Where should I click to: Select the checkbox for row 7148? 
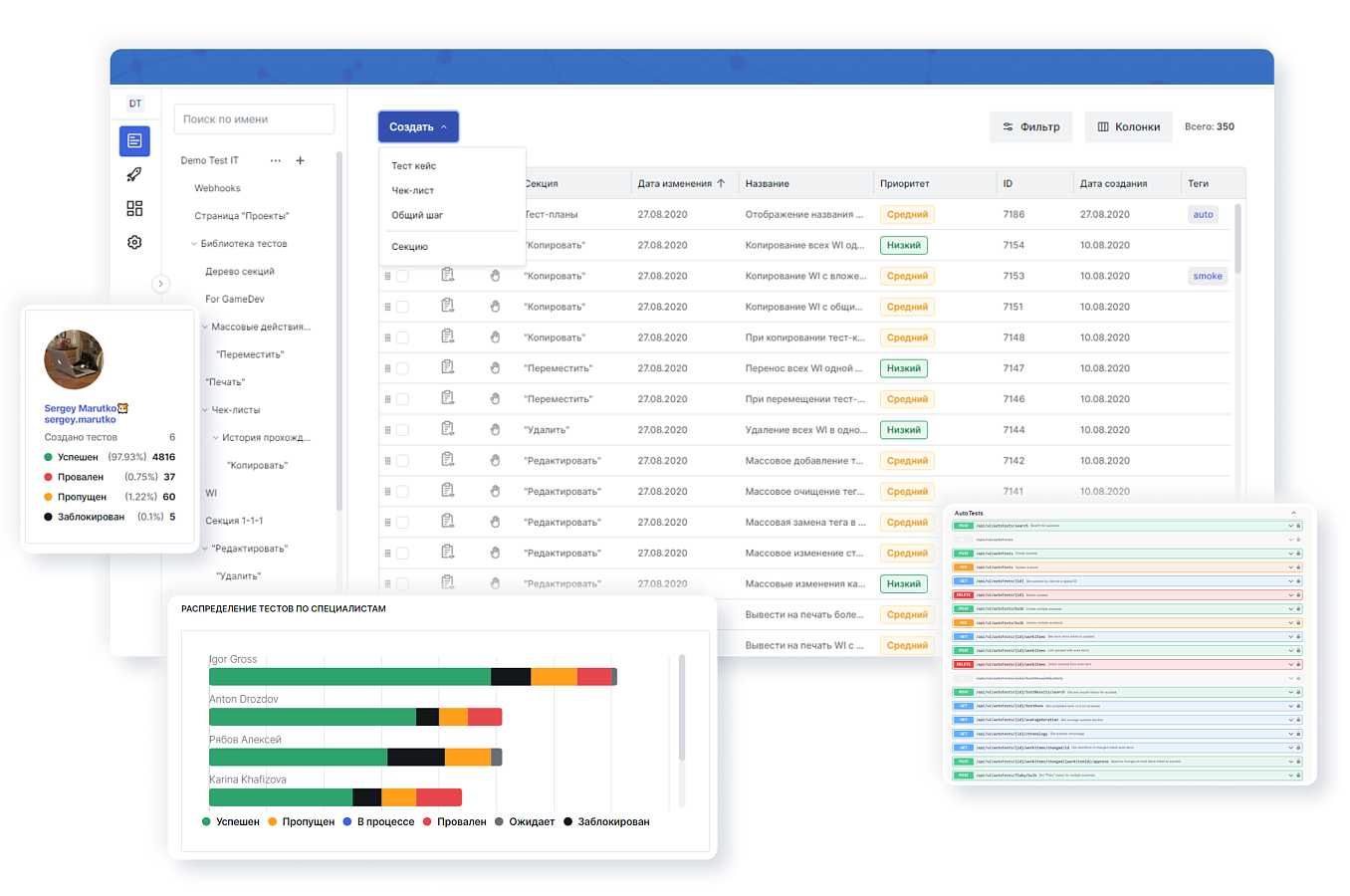click(x=402, y=337)
